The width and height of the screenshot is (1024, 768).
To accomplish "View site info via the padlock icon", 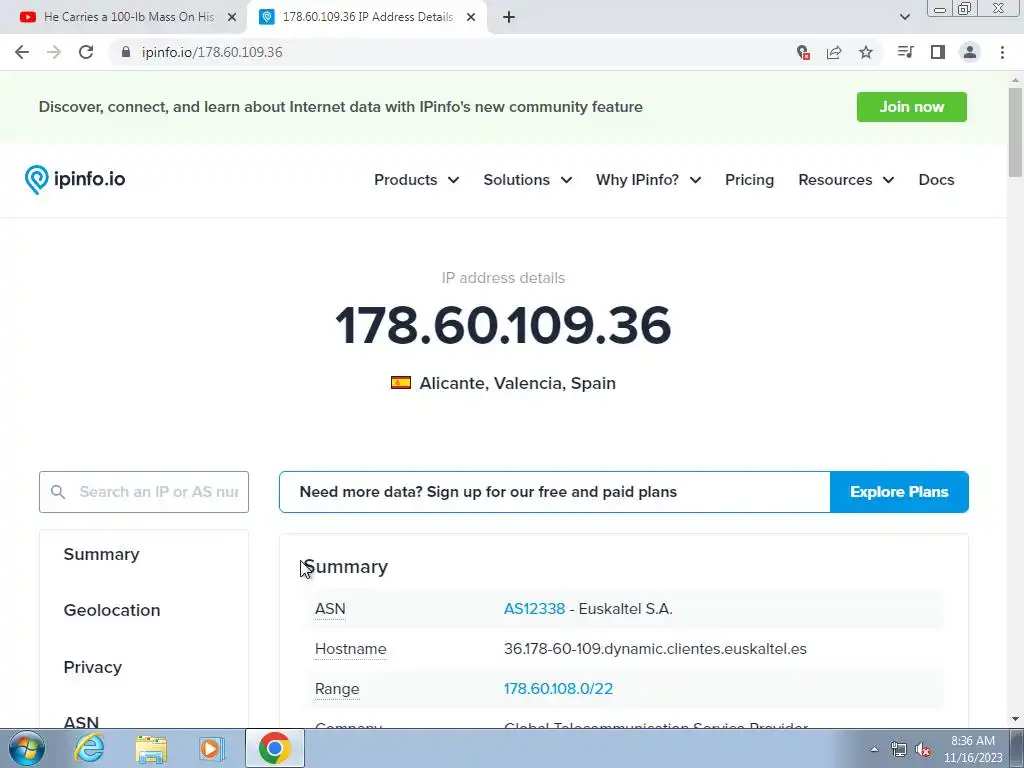I will coord(126,52).
